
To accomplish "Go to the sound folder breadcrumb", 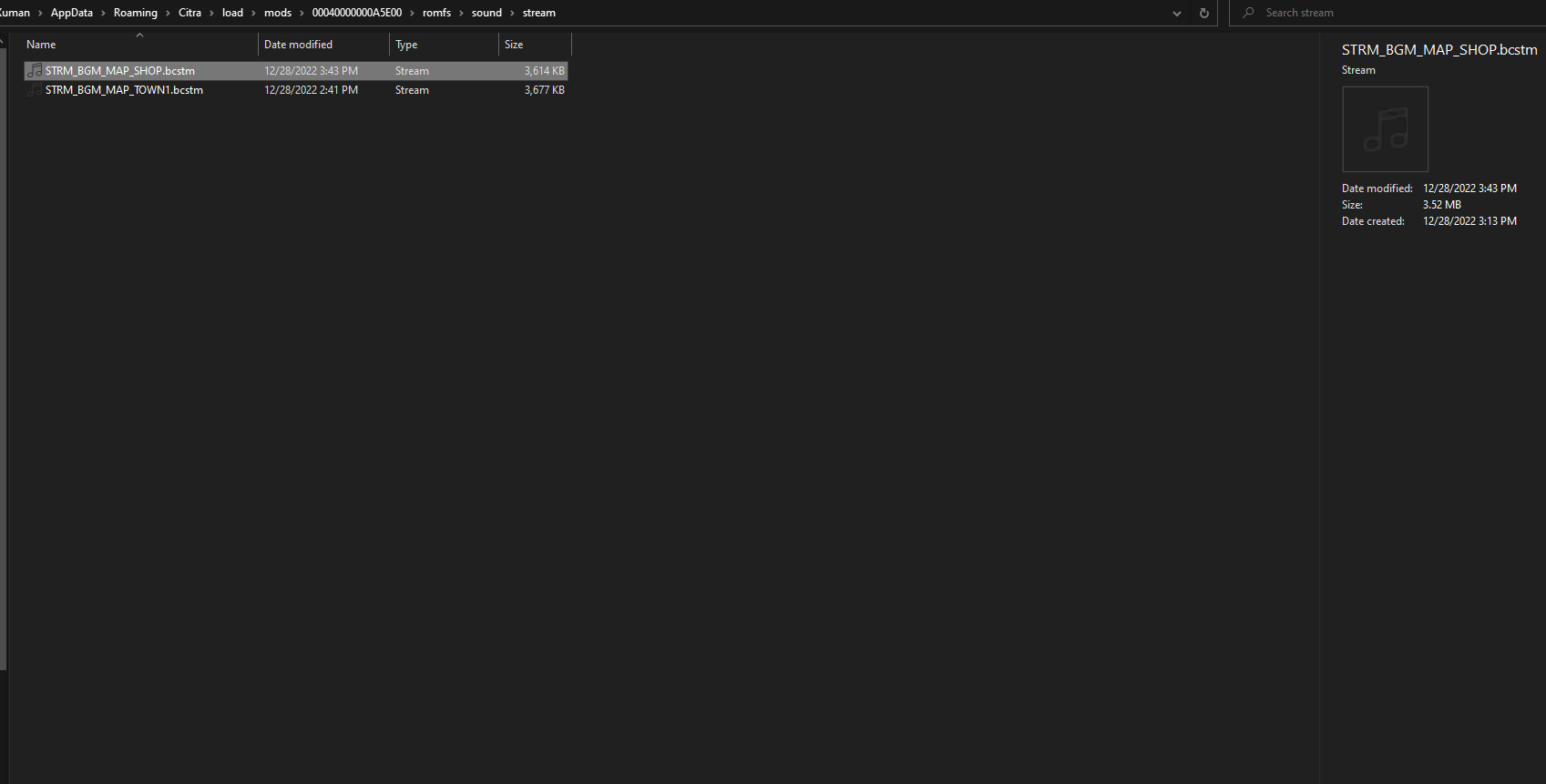I will coord(486,13).
